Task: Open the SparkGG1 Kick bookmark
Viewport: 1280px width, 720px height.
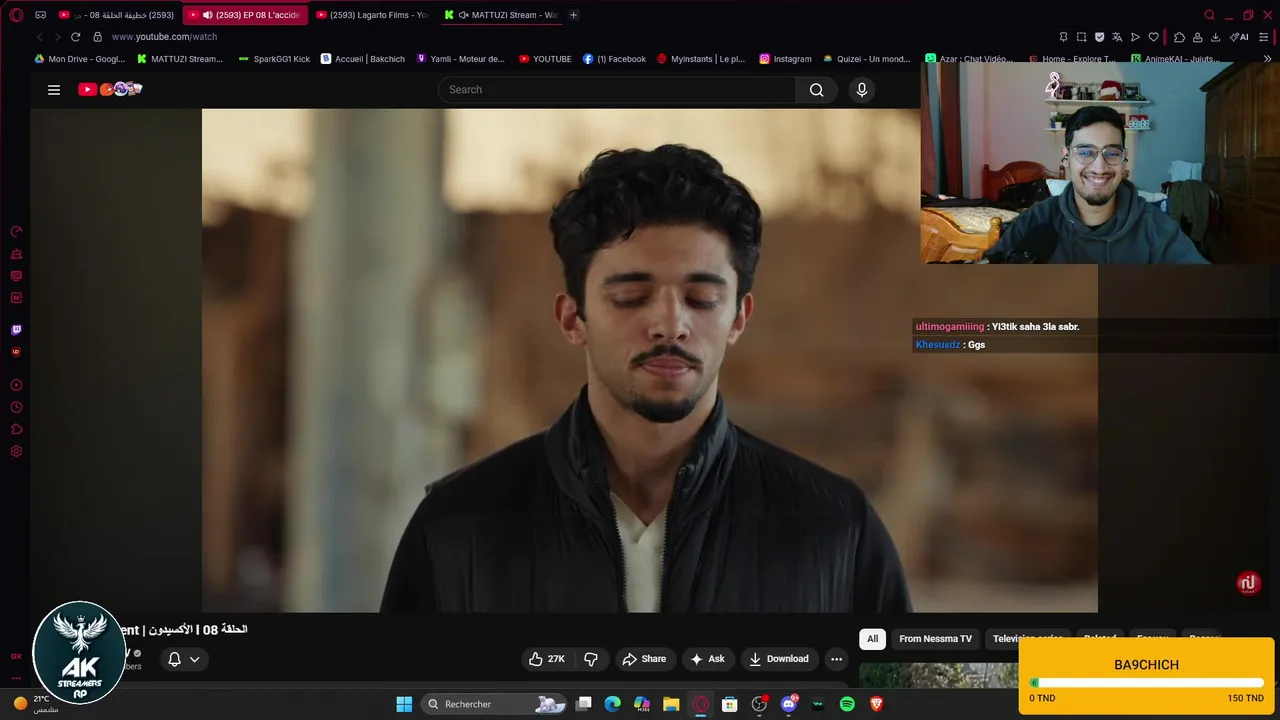Action: (x=274, y=59)
